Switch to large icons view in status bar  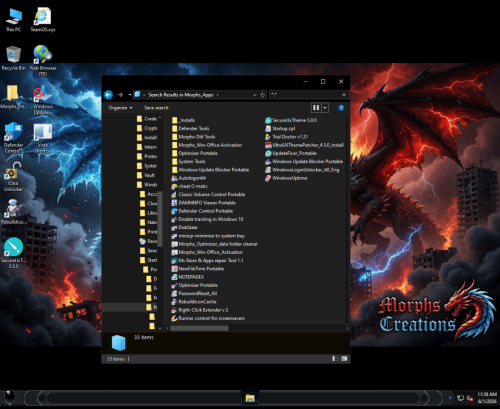click(x=344, y=359)
